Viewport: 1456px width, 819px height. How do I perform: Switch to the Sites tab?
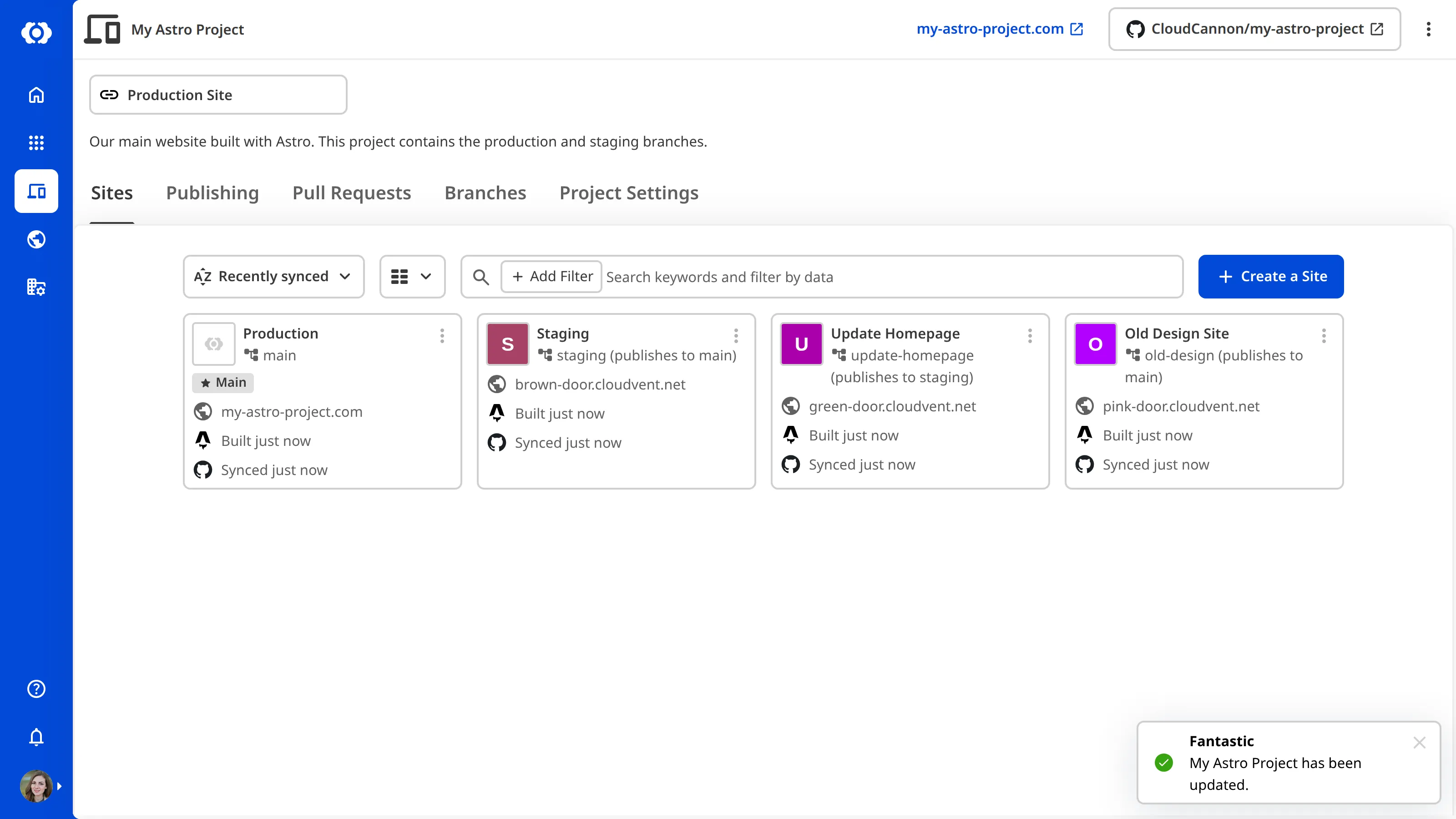pos(112,193)
